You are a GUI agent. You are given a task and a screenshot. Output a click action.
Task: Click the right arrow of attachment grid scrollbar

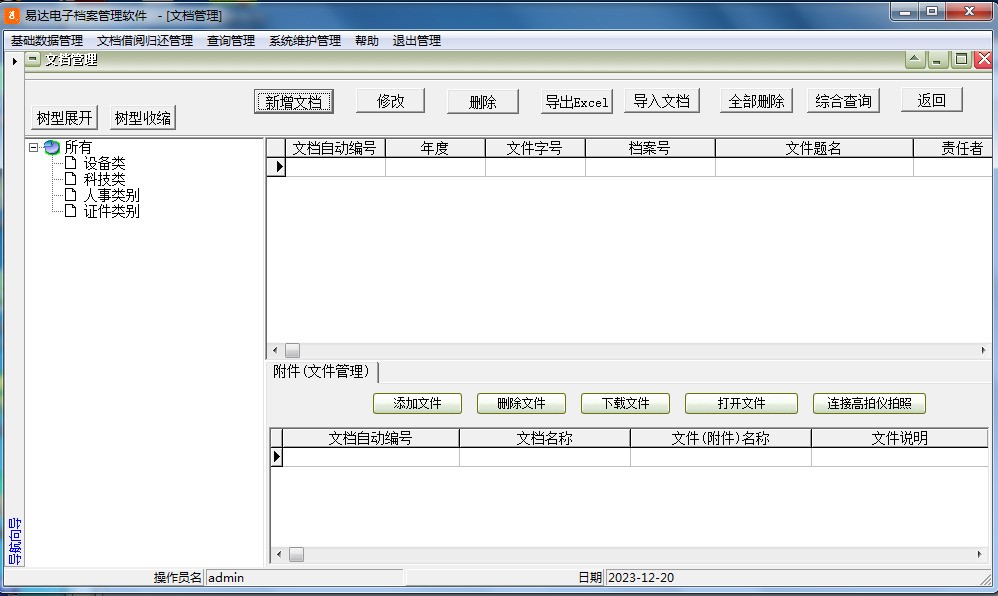[x=981, y=555]
